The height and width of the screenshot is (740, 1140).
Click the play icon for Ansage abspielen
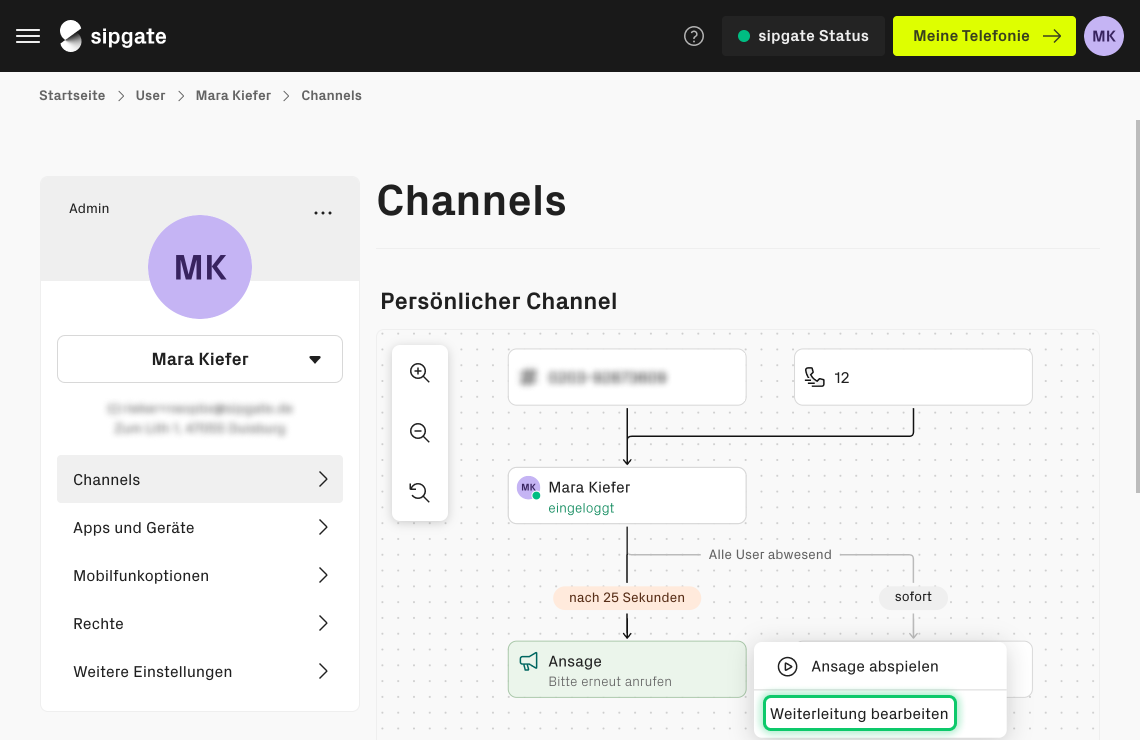tap(788, 667)
